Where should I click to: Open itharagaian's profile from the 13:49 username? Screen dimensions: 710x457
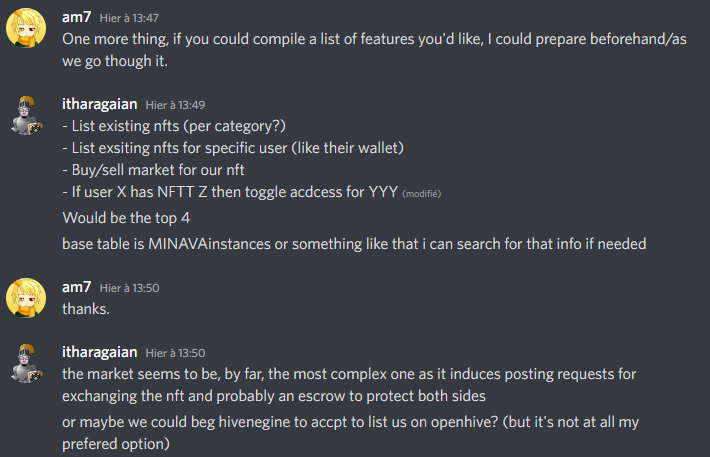tap(99, 103)
